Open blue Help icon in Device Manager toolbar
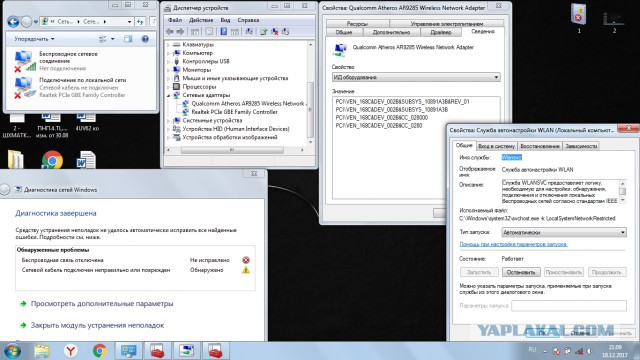The width and height of the screenshot is (640, 360). (224, 31)
